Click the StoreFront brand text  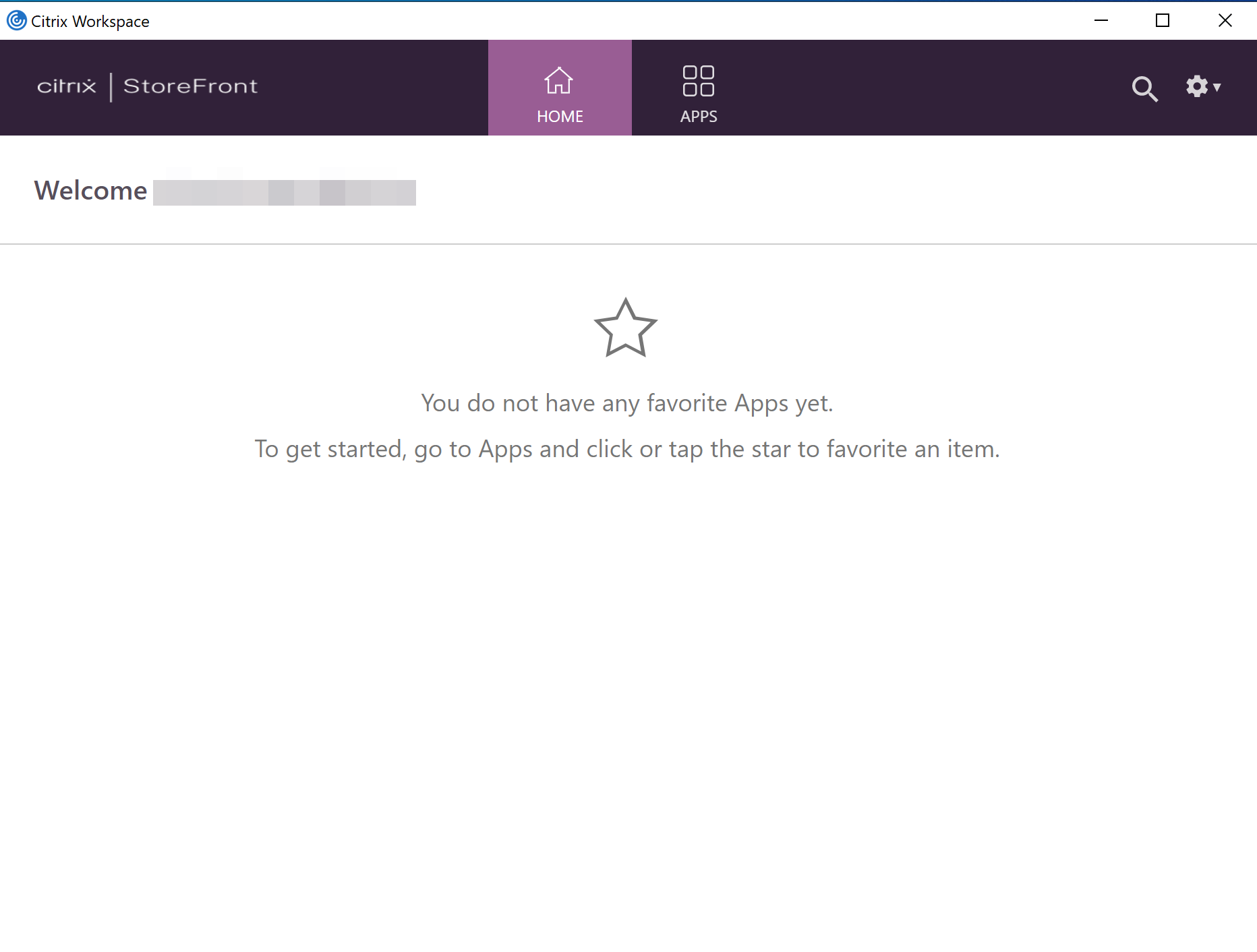point(190,86)
